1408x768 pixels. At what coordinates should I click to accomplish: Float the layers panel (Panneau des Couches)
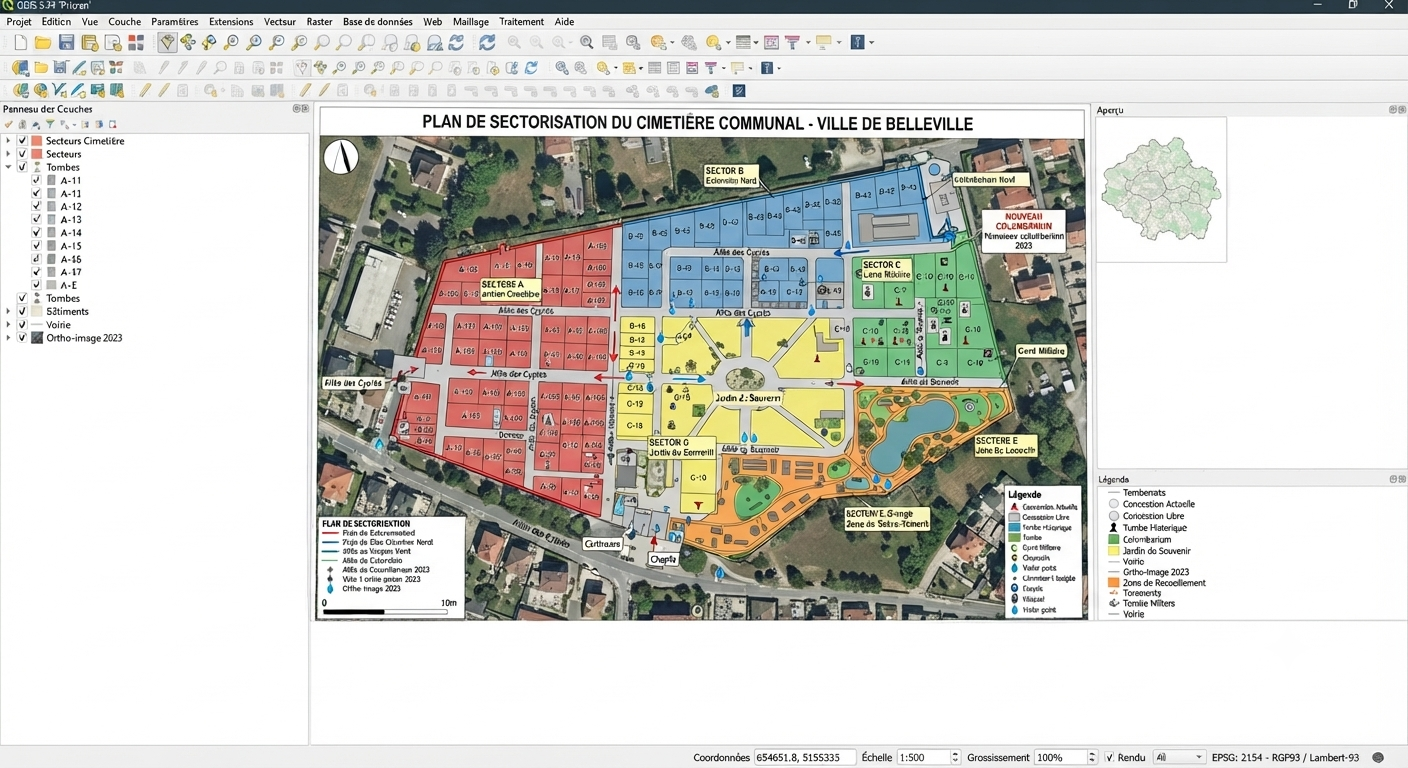[295, 108]
